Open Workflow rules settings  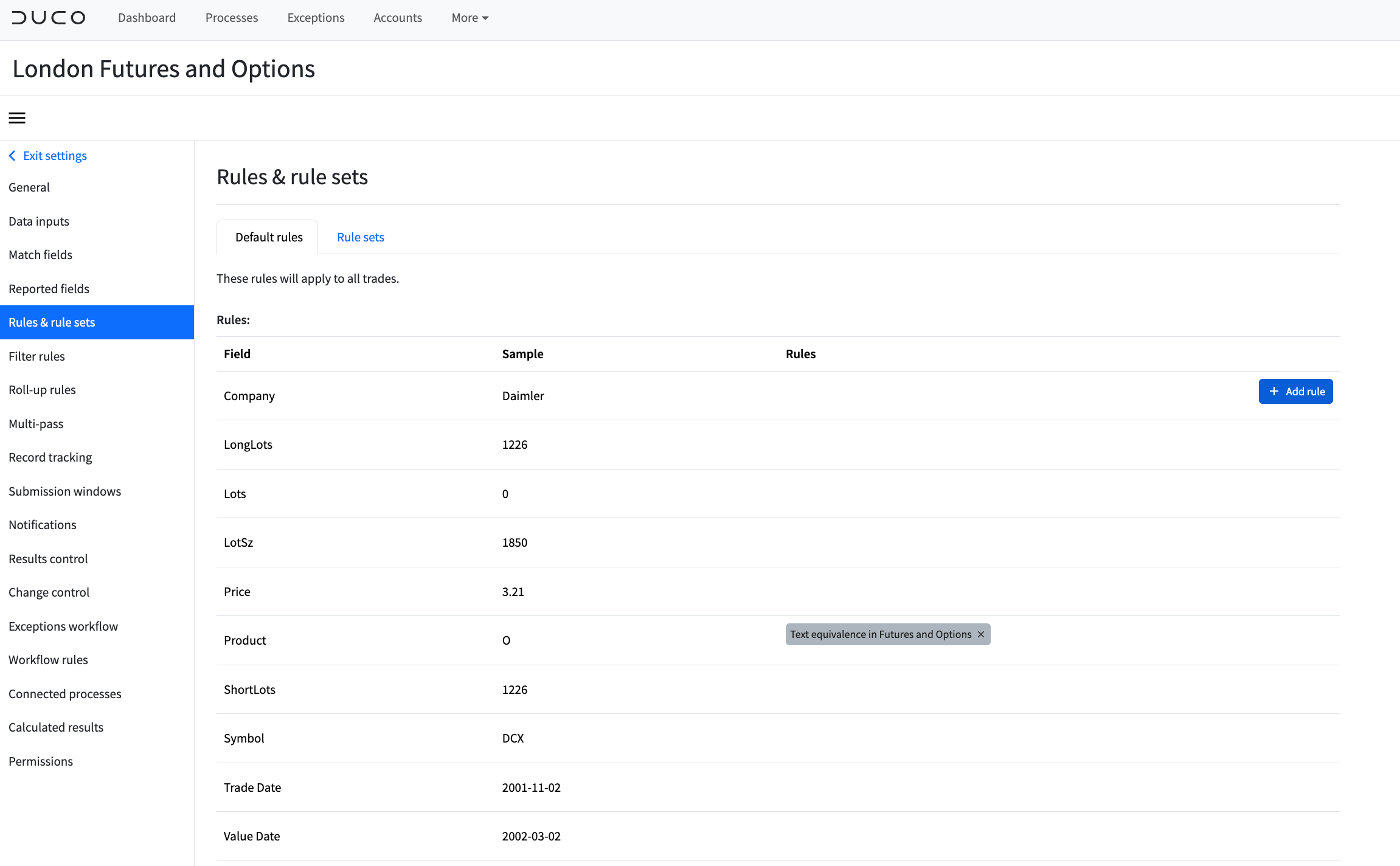48,659
